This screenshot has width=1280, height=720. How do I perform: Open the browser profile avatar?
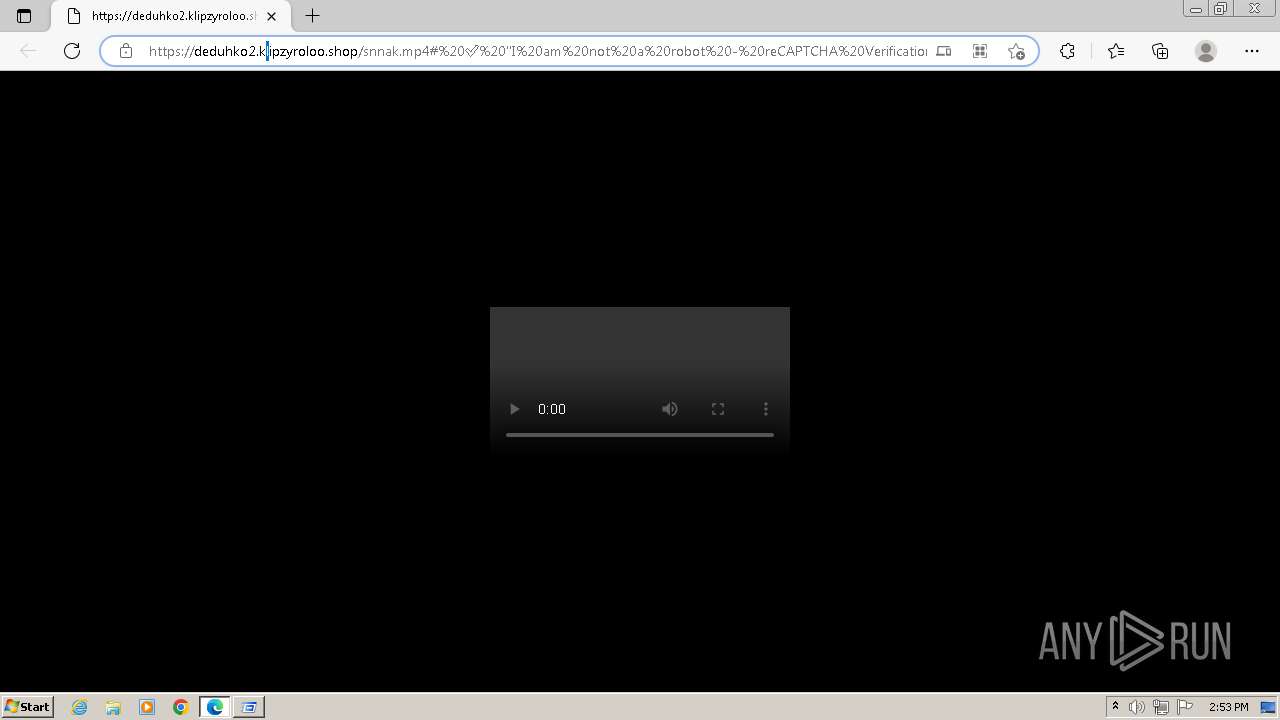click(x=1206, y=51)
